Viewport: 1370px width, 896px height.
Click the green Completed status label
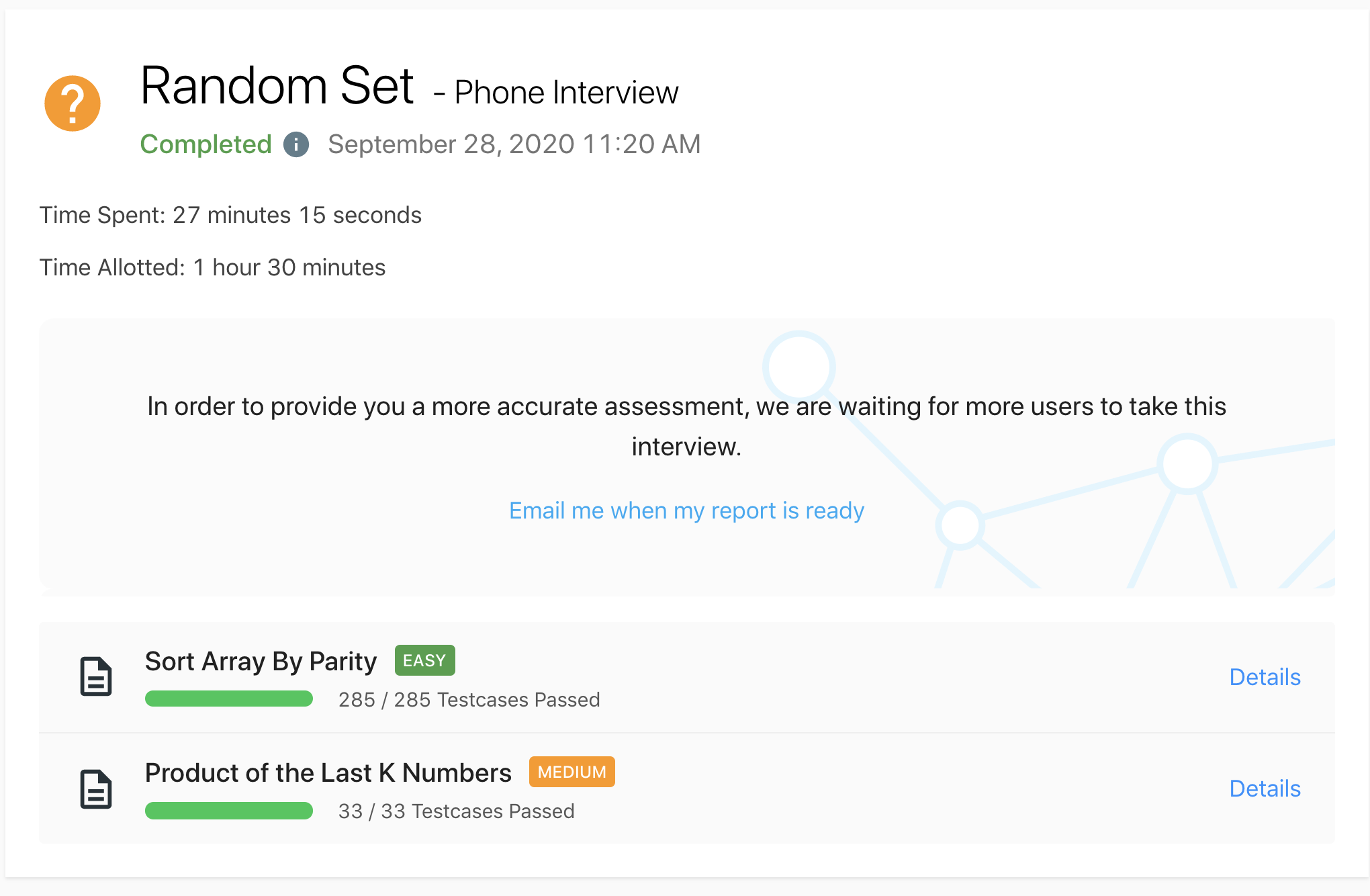[x=205, y=144]
